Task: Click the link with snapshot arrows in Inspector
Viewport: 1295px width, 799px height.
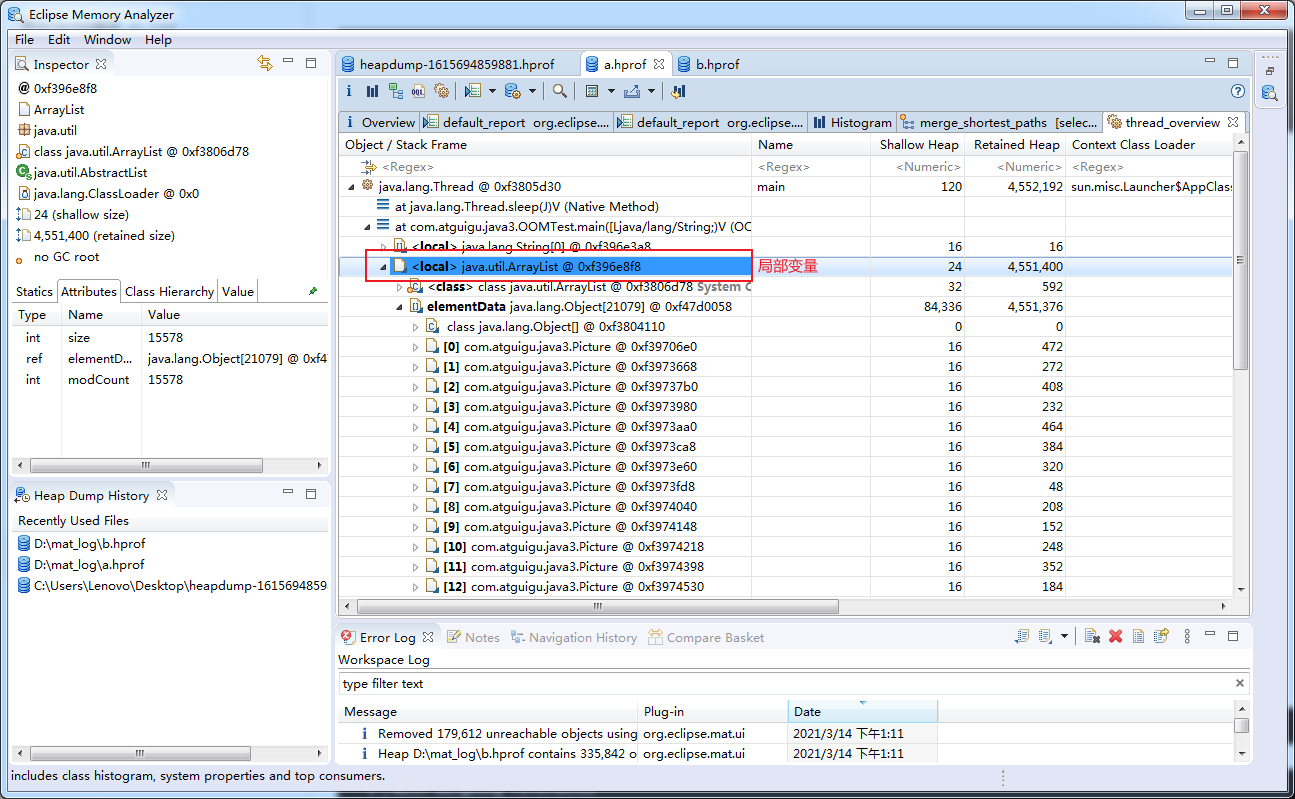Action: (265, 63)
